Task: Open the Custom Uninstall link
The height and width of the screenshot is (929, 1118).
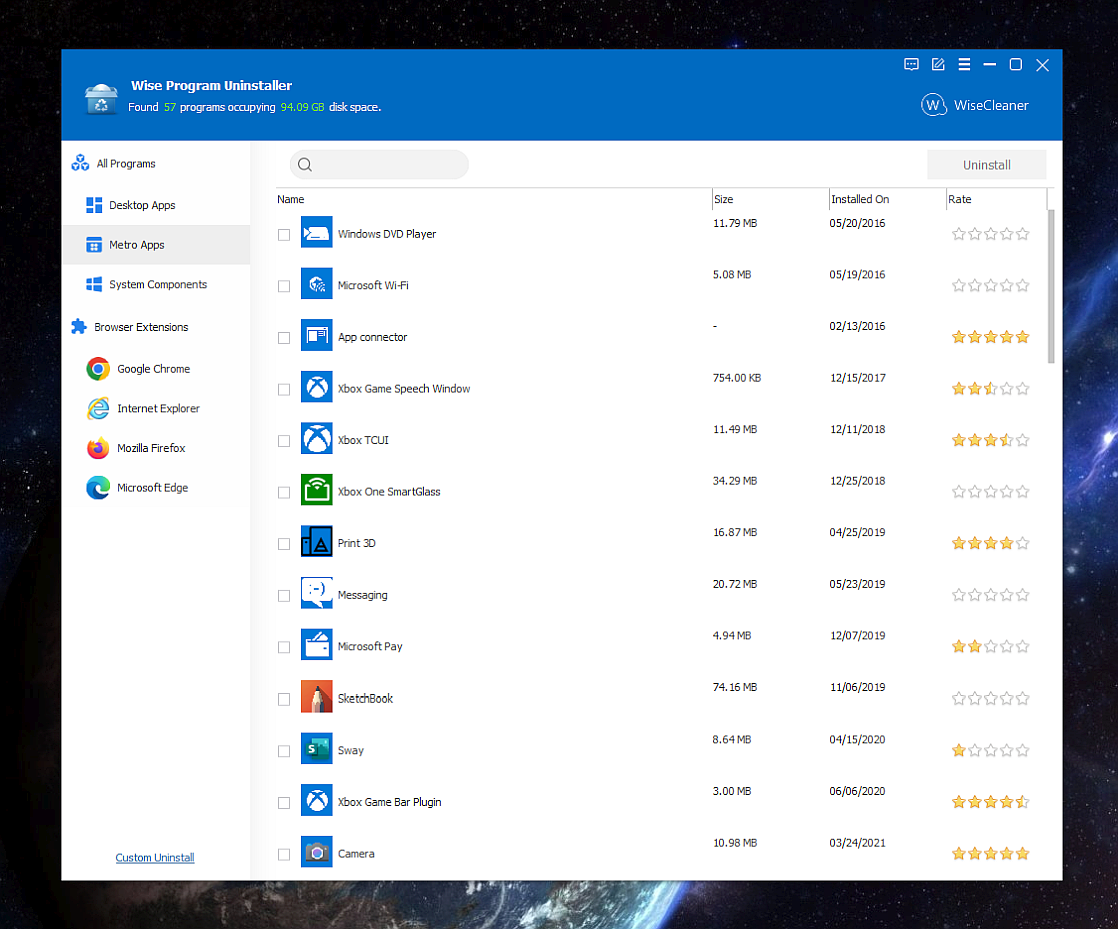Action: tap(155, 857)
